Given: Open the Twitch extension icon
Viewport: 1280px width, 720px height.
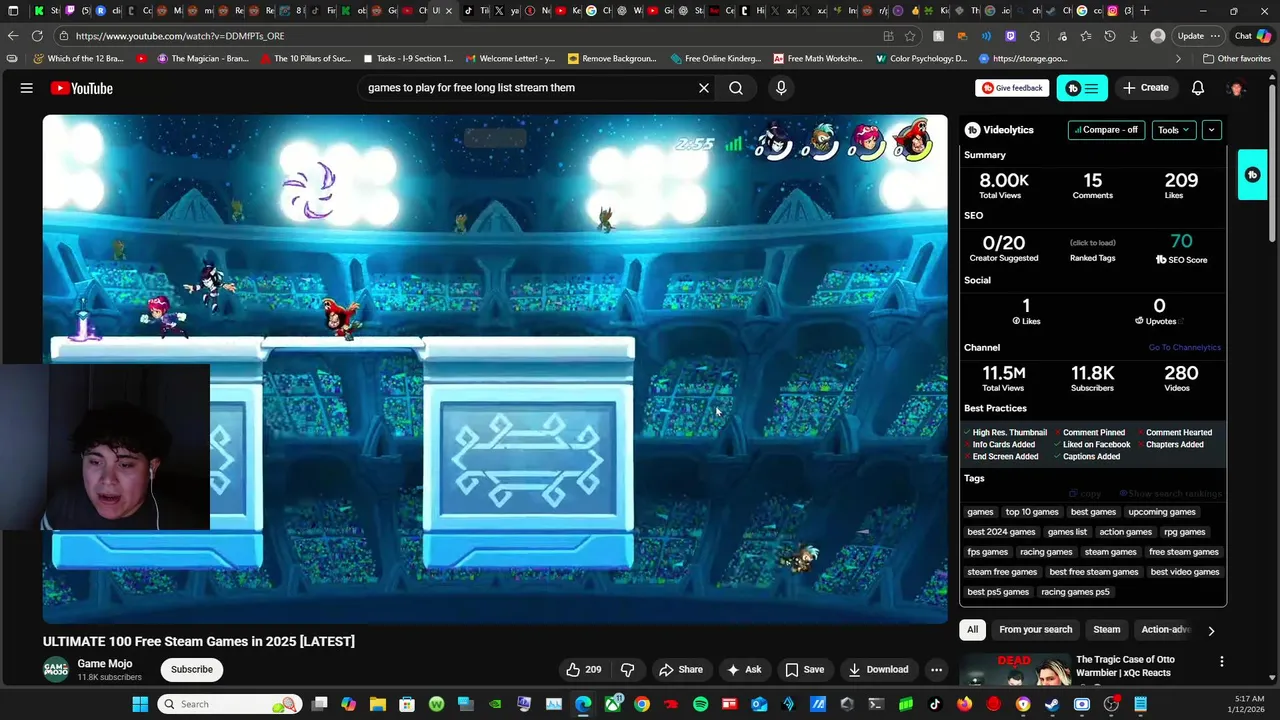Looking at the screenshot, I should [1011, 36].
